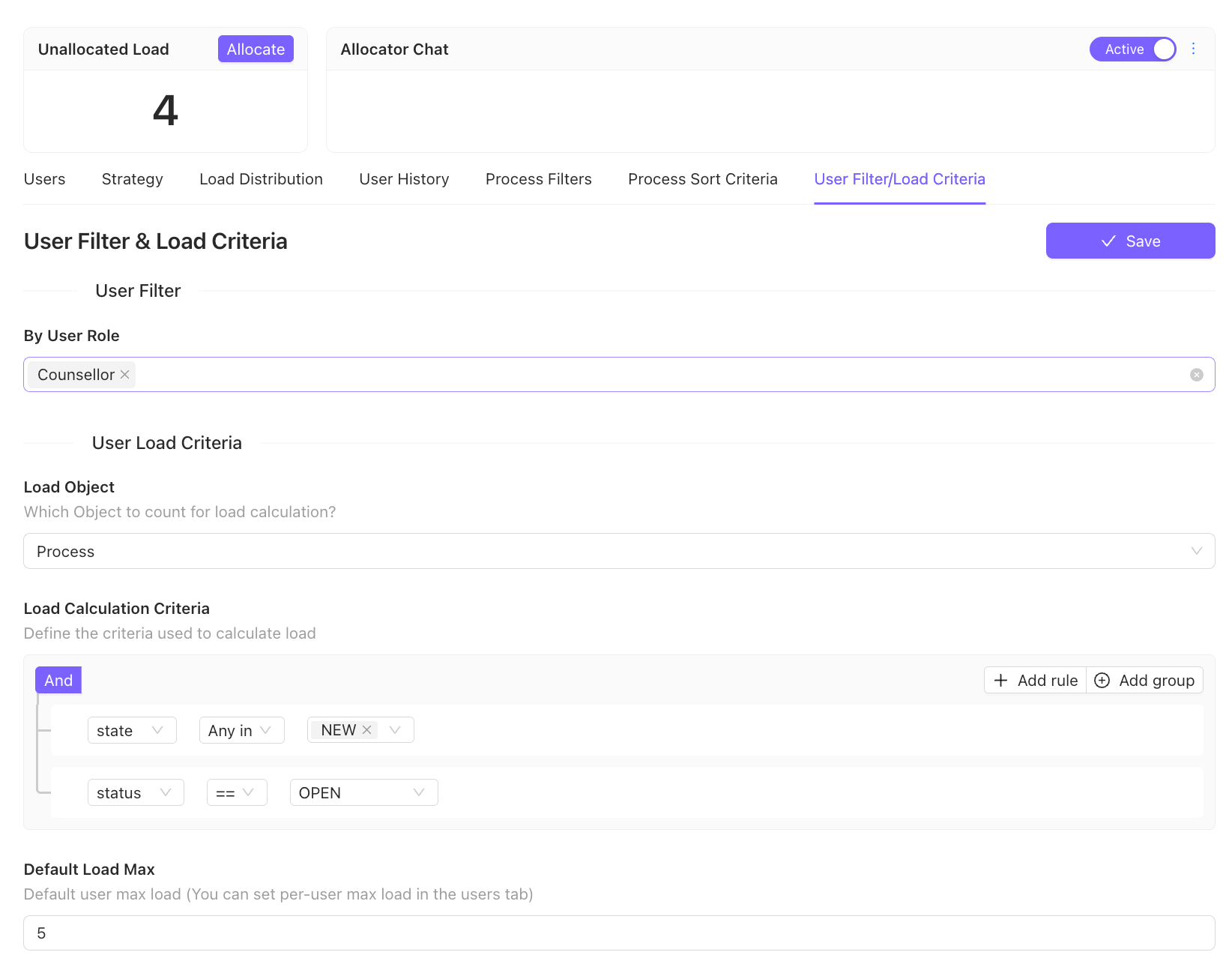1232x967 pixels.
Task: Save the User Filter & Load Criteria
Action: click(x=1129, y=241)
